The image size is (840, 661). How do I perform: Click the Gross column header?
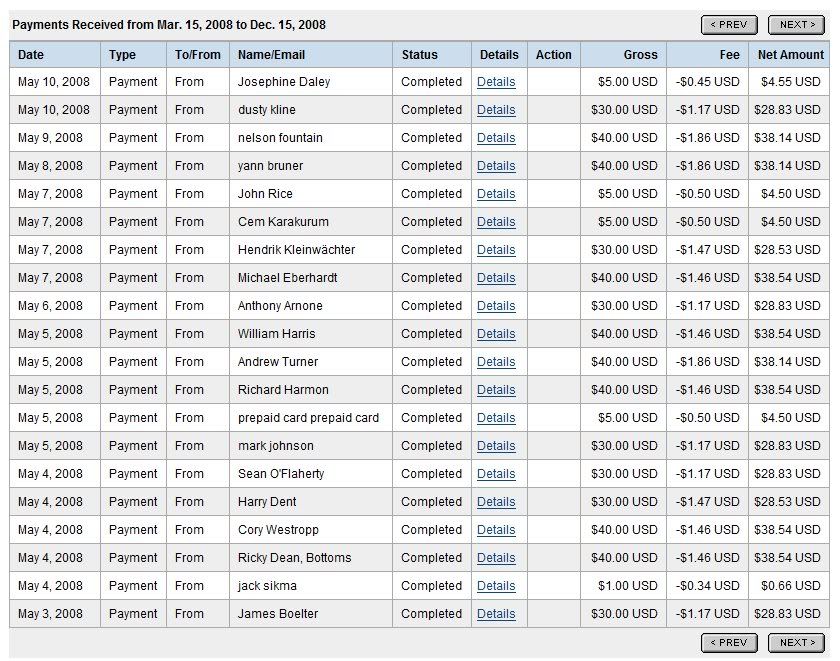click(x=640, y=55)
